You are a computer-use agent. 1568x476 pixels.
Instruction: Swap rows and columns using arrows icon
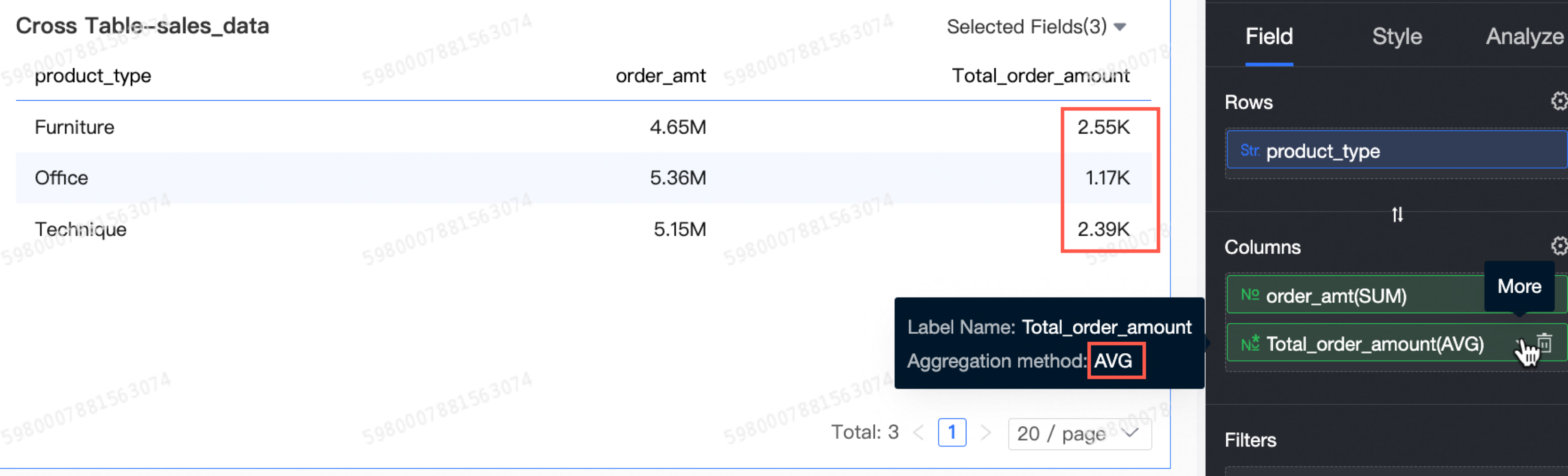(x=1397, y=214)
